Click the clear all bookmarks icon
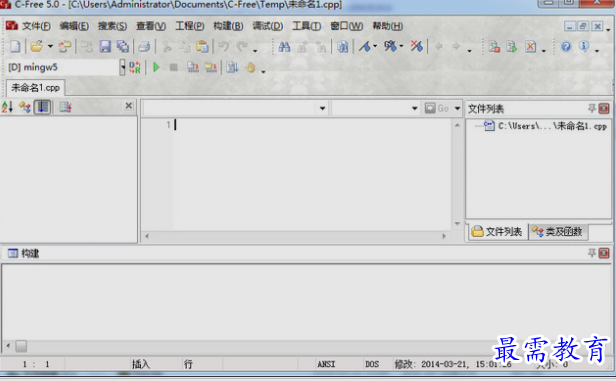The width and height of the screenshot is (616, 381). tap(416, 46)
